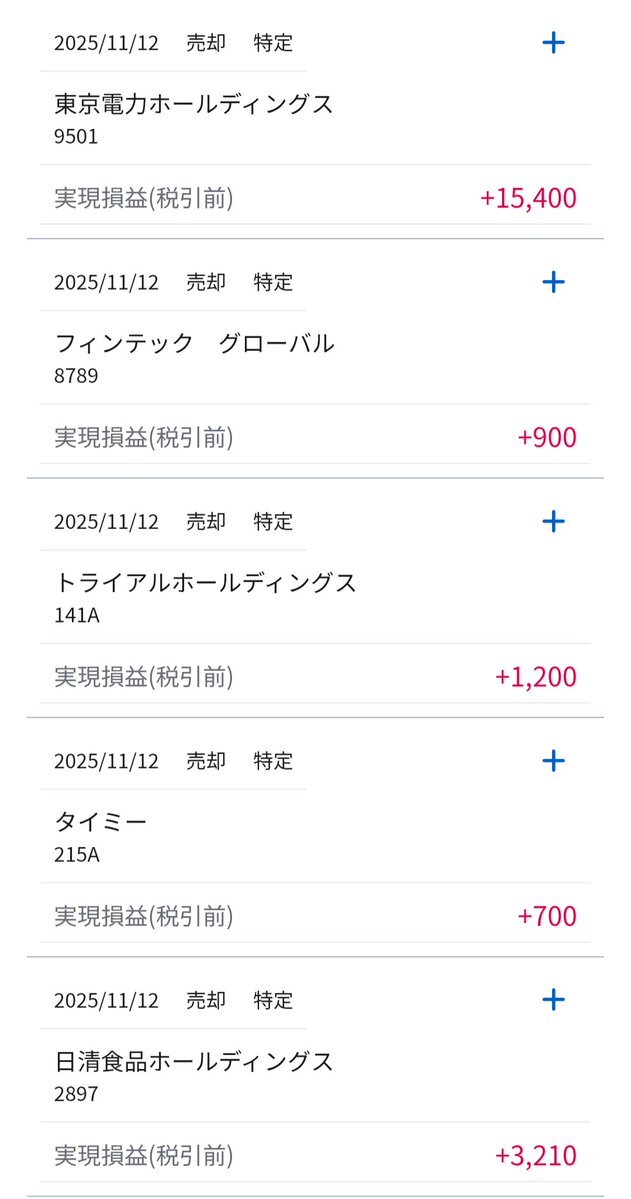
Task: Expand 日清食品ホールディングス trade with plus icon
Action: 553,999
